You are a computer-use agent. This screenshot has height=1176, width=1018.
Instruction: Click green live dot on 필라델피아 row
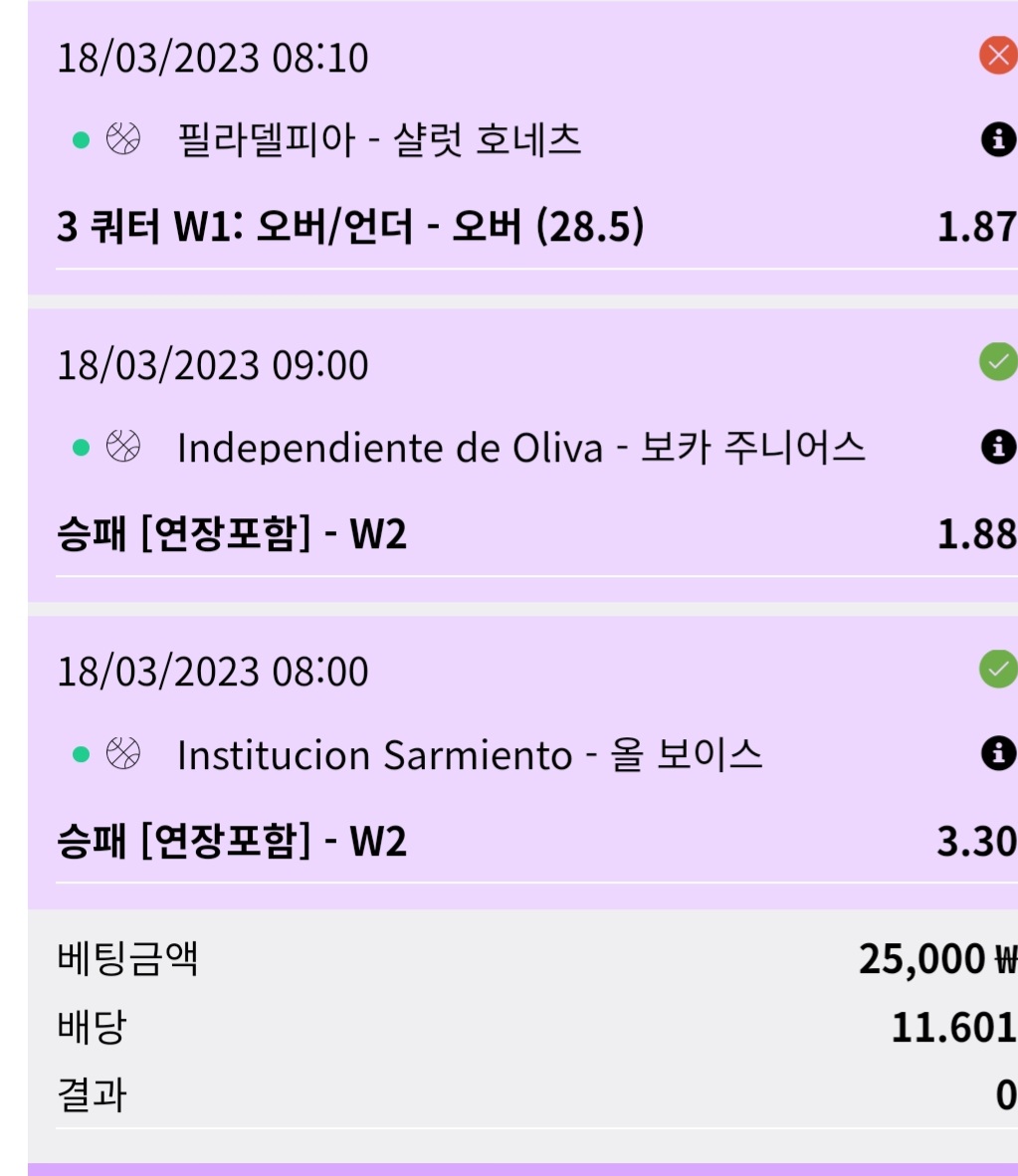(81, 140)
